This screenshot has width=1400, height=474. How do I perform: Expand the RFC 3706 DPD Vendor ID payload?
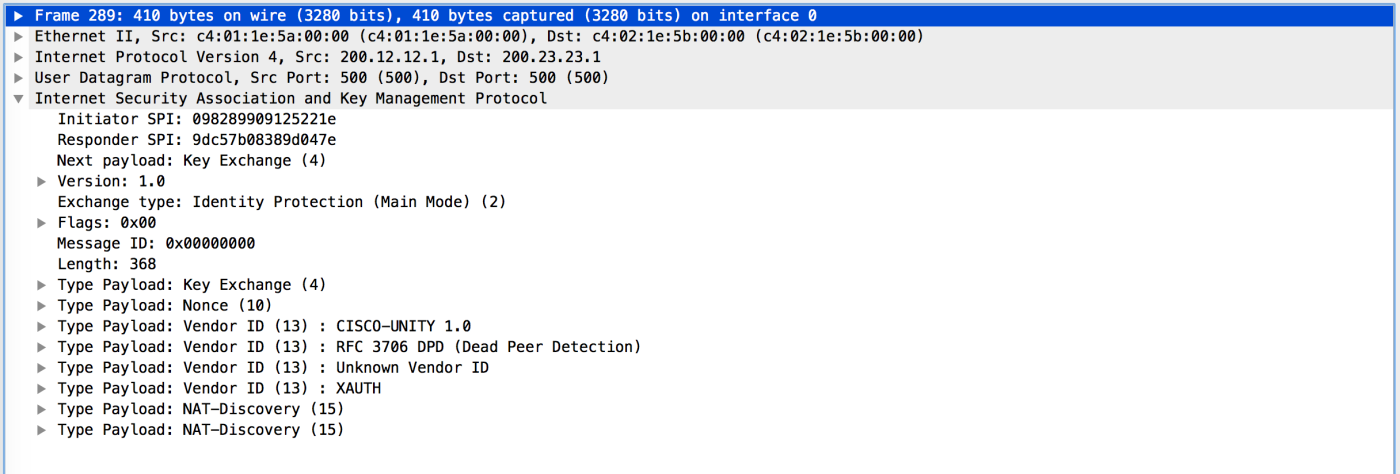tap(42, 347)
